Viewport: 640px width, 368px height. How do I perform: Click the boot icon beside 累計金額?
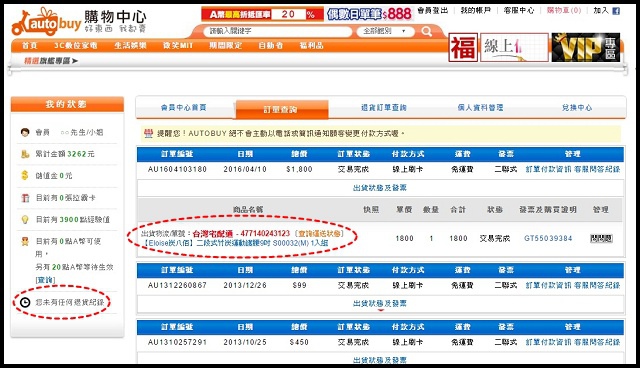click(x=25, y=154)
